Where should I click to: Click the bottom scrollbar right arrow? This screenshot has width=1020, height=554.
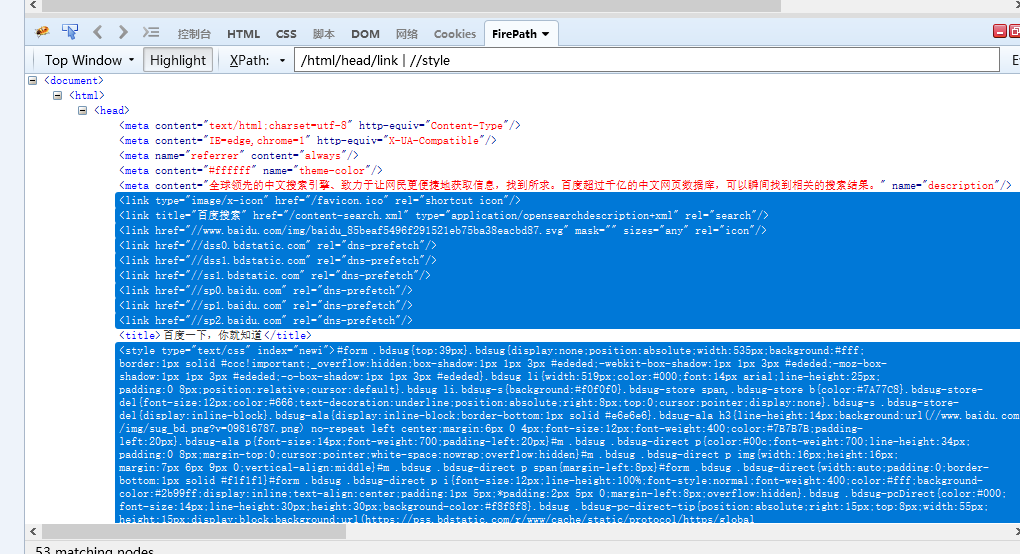1016,531
